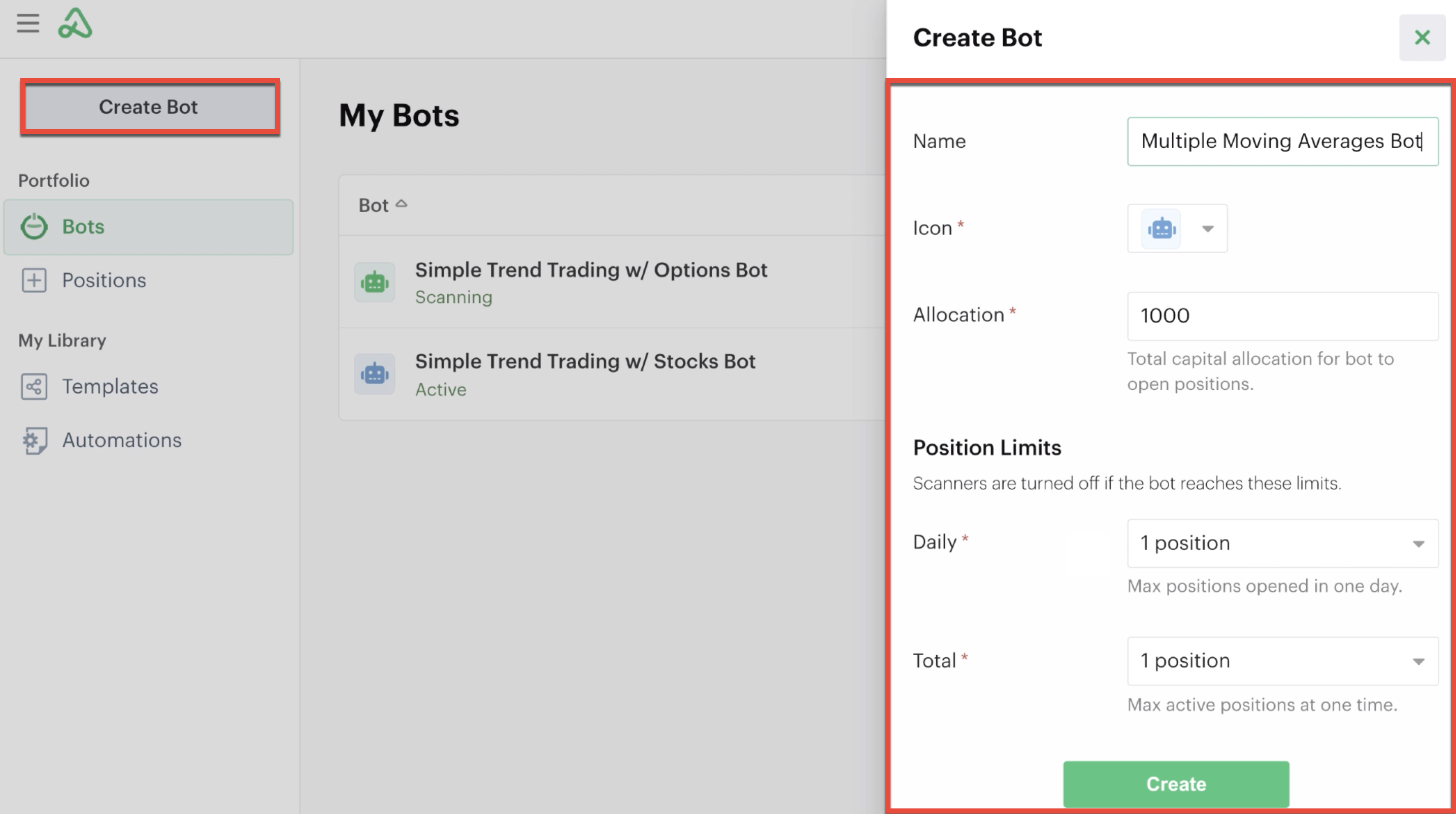This screenshot has height=814, width=1456.
Task: Click the Bots power icon
Action: tap(34, 226)
